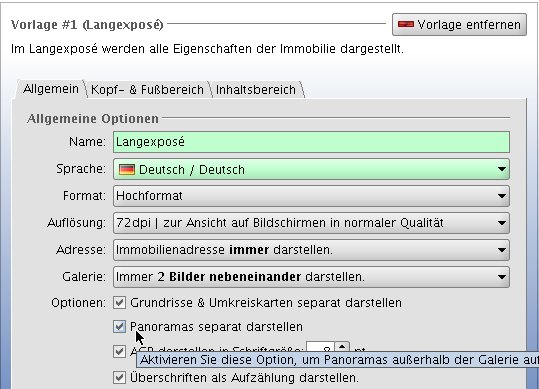Open the Sprache dropdown showing Deutsch / Deutsch
Screen dimensions: 539x389
[x=311, y=169]
